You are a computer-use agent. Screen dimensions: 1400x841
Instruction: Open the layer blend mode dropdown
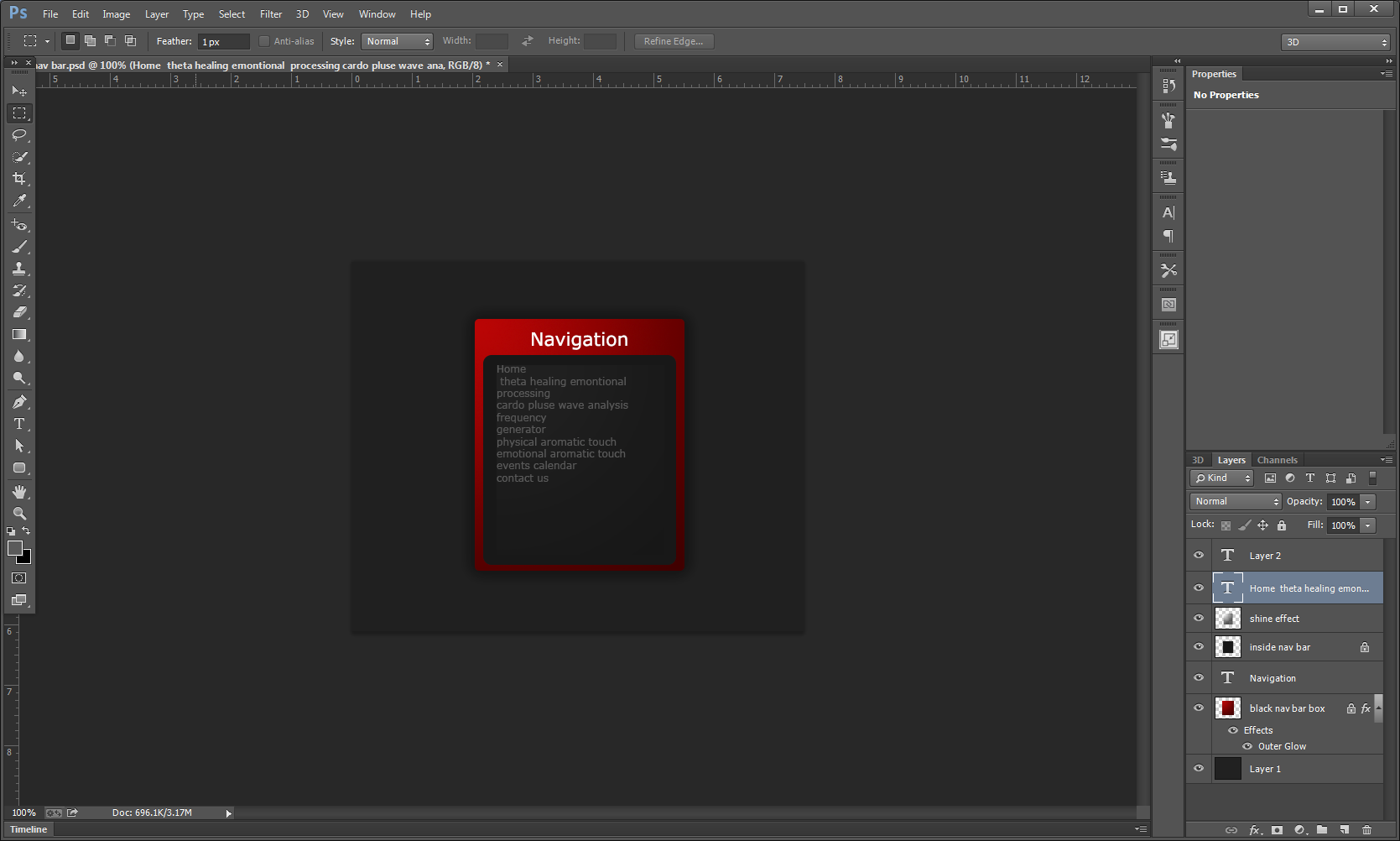(1235, 501)
